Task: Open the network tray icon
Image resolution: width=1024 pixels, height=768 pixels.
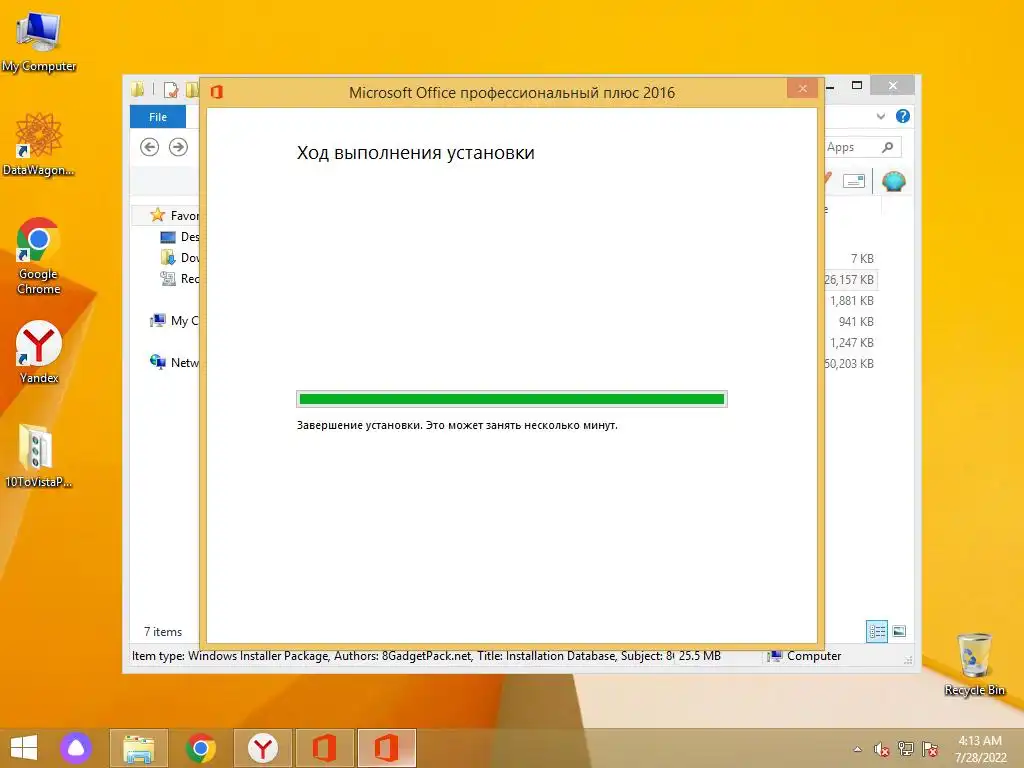Action: coord(906,749)
